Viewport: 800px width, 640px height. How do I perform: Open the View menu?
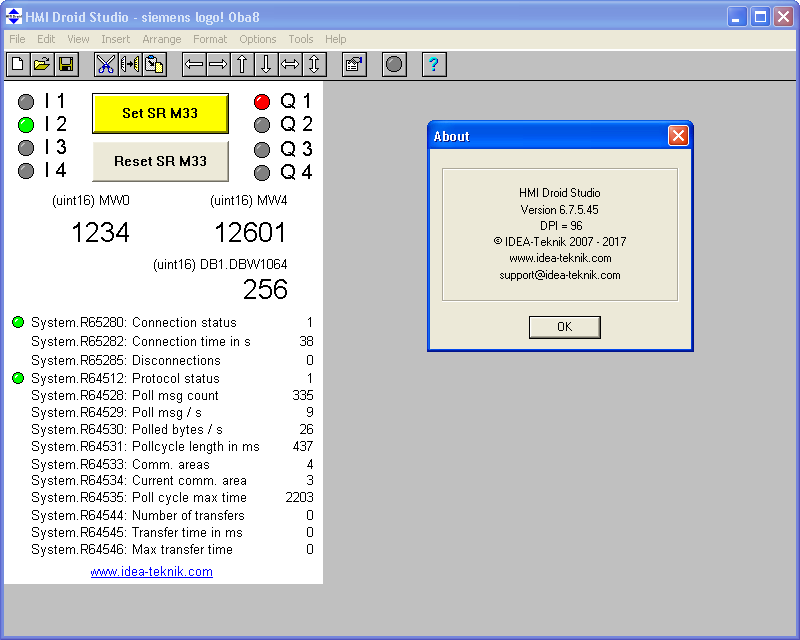[x=78, y=39]
